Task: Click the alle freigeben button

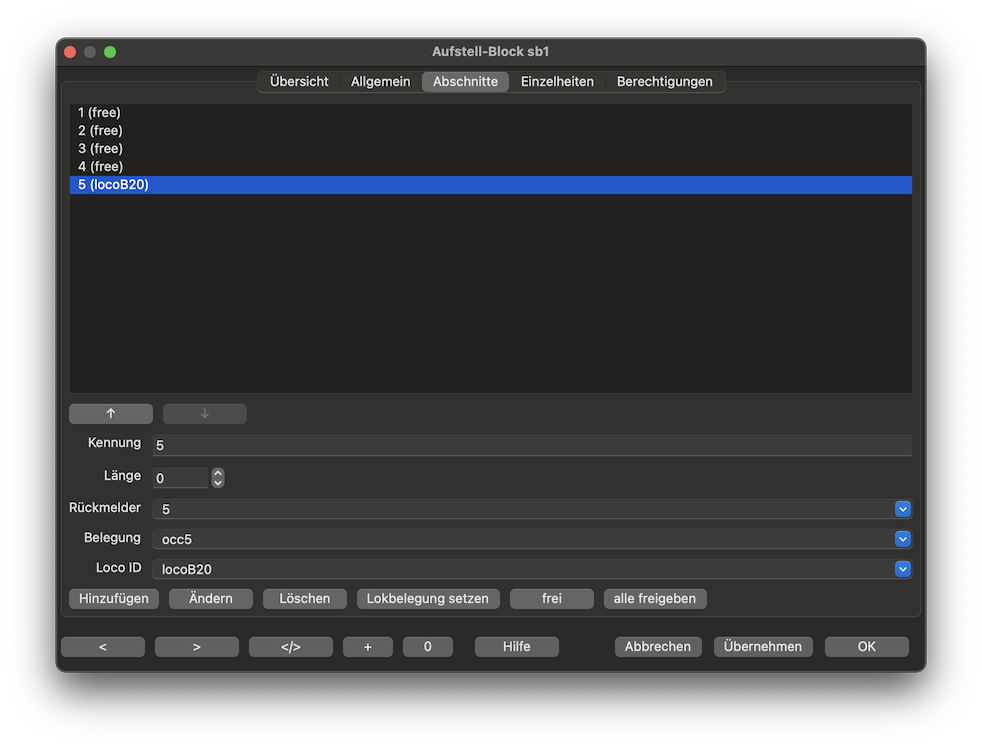Action: point(655,599)
